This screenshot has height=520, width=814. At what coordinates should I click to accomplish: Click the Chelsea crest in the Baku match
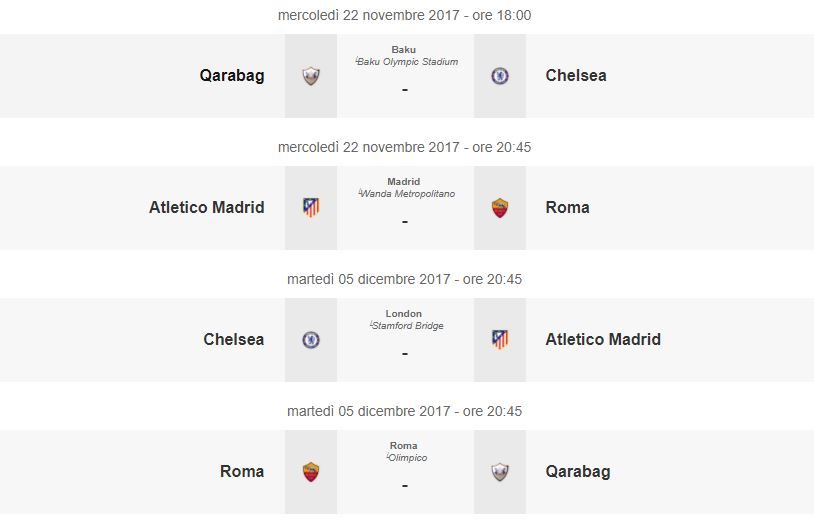coord(500,76)
